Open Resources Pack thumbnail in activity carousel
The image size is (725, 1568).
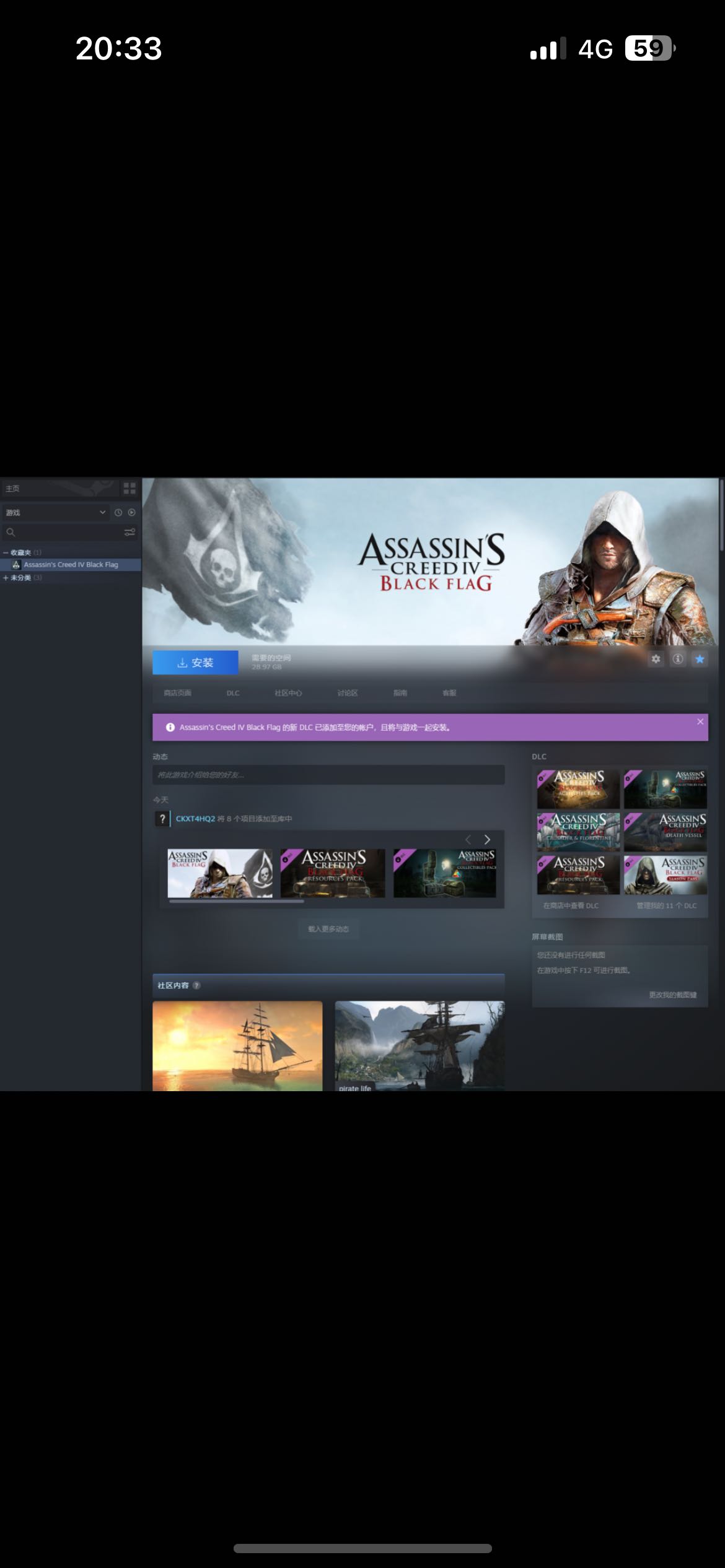coord(333,873)
